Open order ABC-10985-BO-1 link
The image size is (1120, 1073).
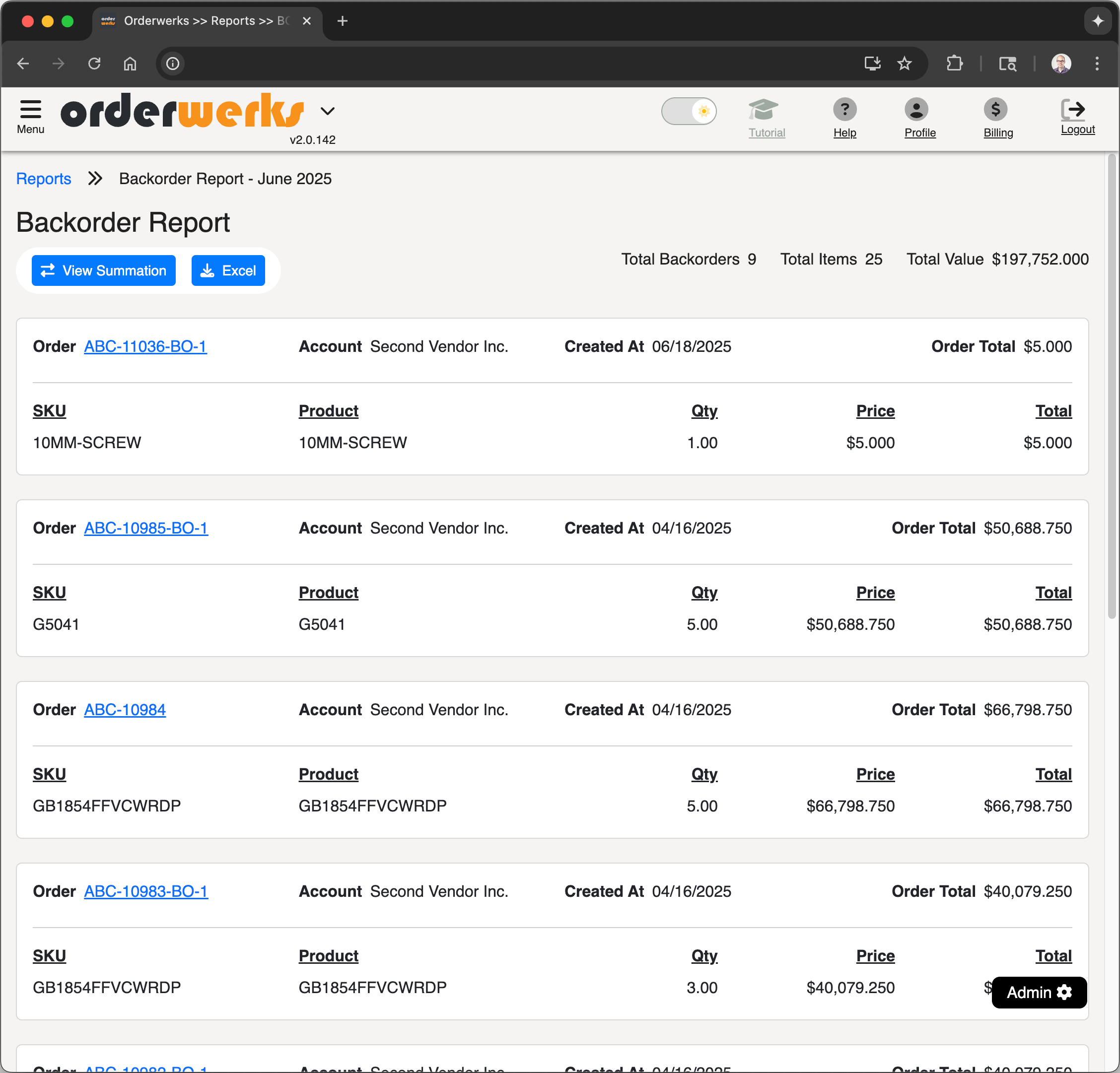[146, 528]
